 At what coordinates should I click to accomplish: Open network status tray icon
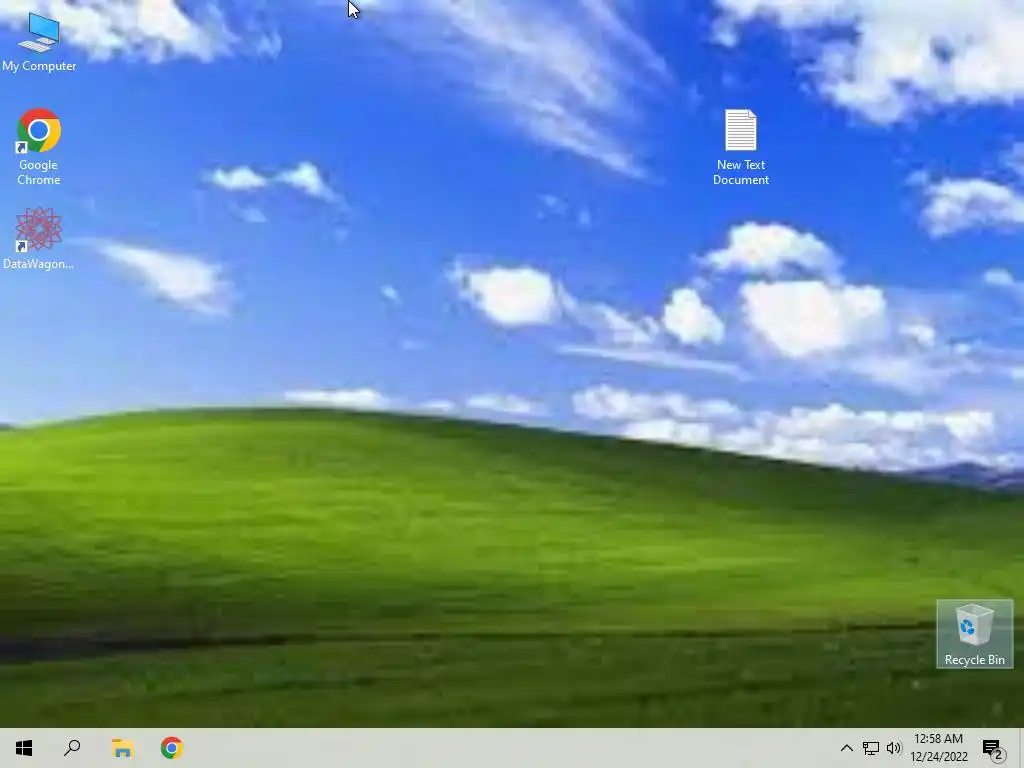[871, 748]
